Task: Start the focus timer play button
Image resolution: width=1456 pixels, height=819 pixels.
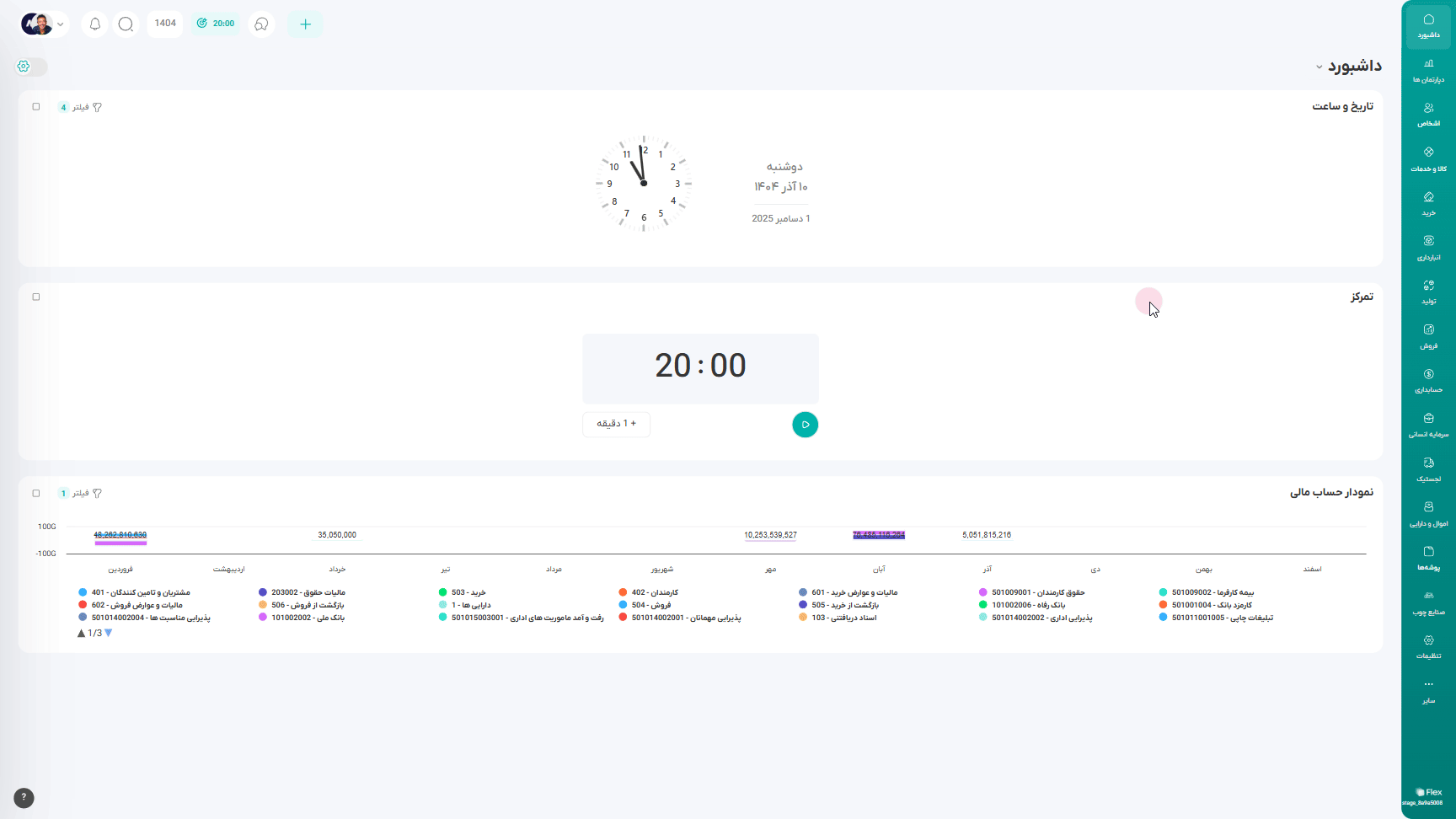Action: pyautogui.click(x=805, y=425)
